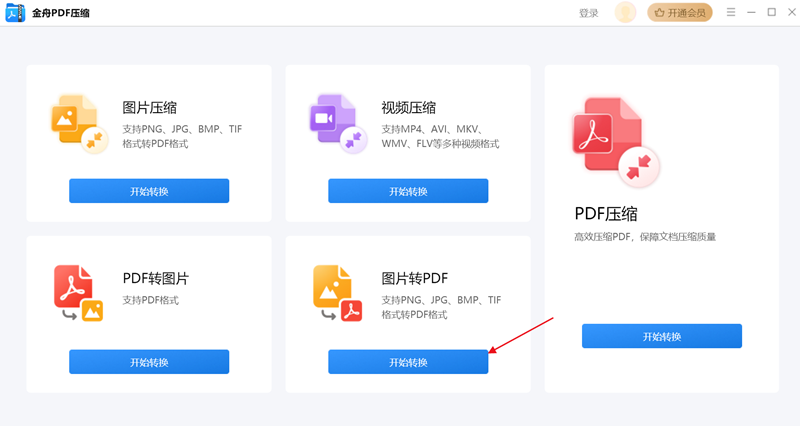The image size is (800, 426).
Task: Minimize the application window
Action: [751, 12]
